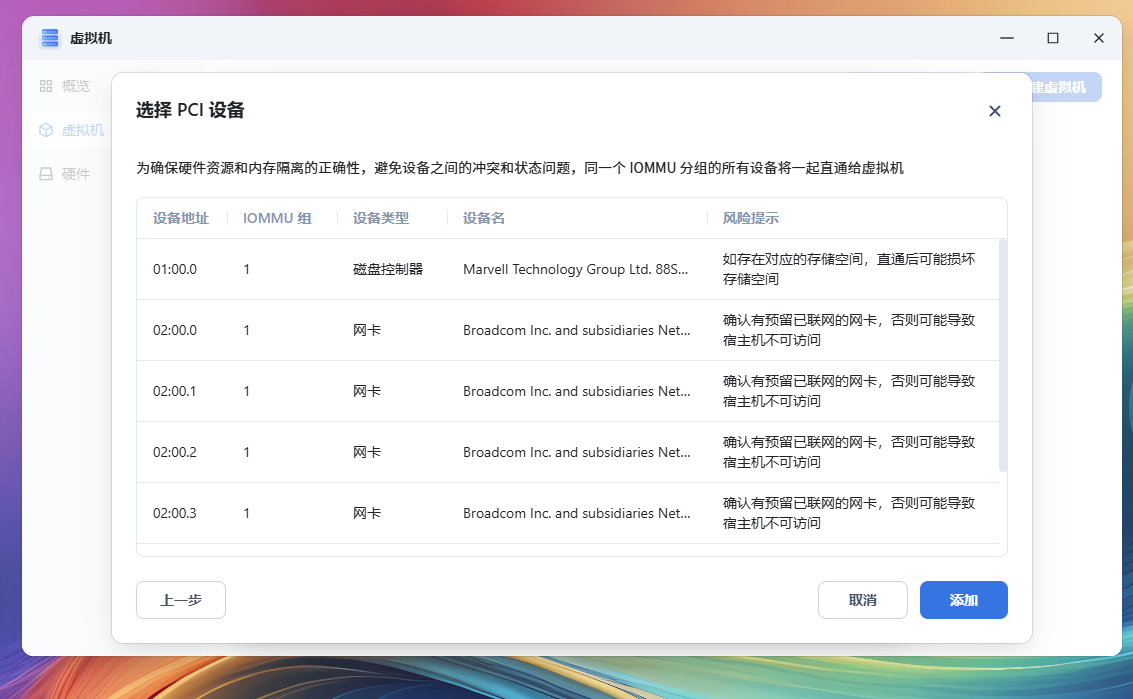The height and width of the screenshot is (699, 1133).
Task: Click the device list vertical scrollbar
Action: (1002, 355)
